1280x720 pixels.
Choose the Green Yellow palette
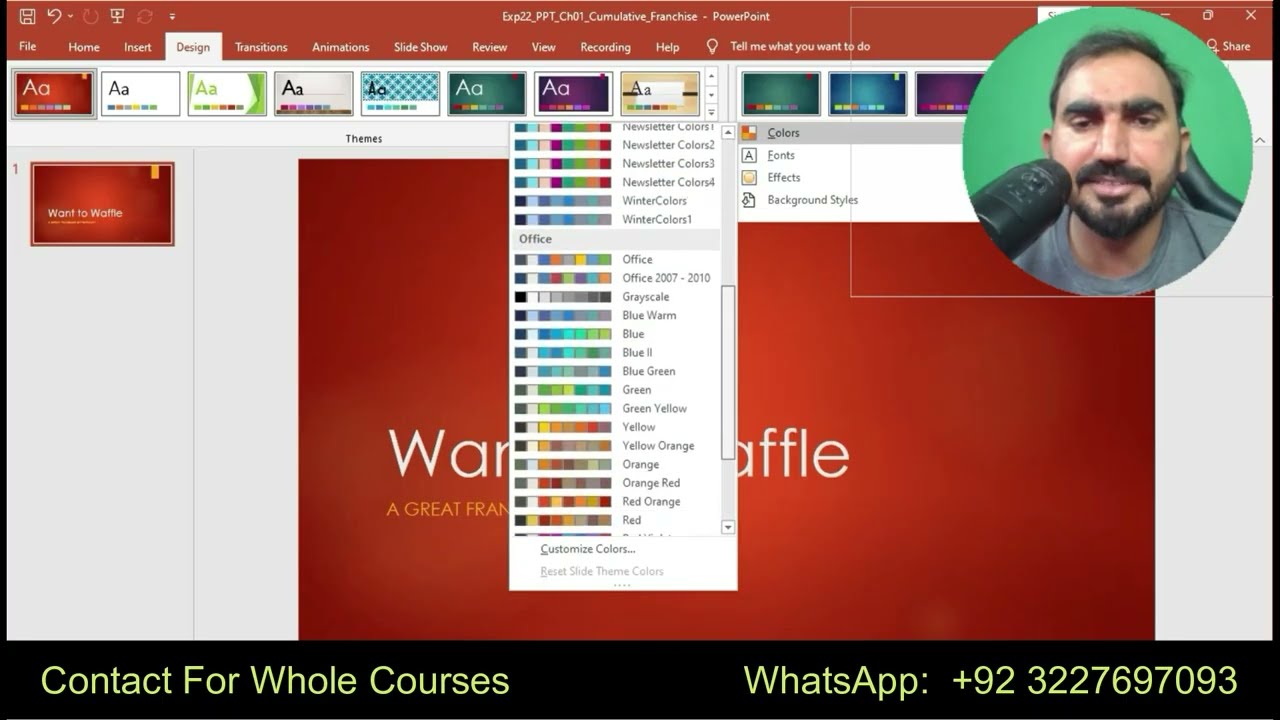(x=615, y=408)
